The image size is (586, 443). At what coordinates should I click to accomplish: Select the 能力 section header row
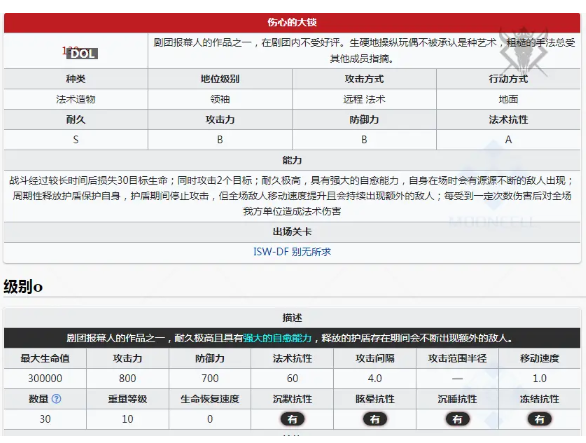(x=292, y=160)
